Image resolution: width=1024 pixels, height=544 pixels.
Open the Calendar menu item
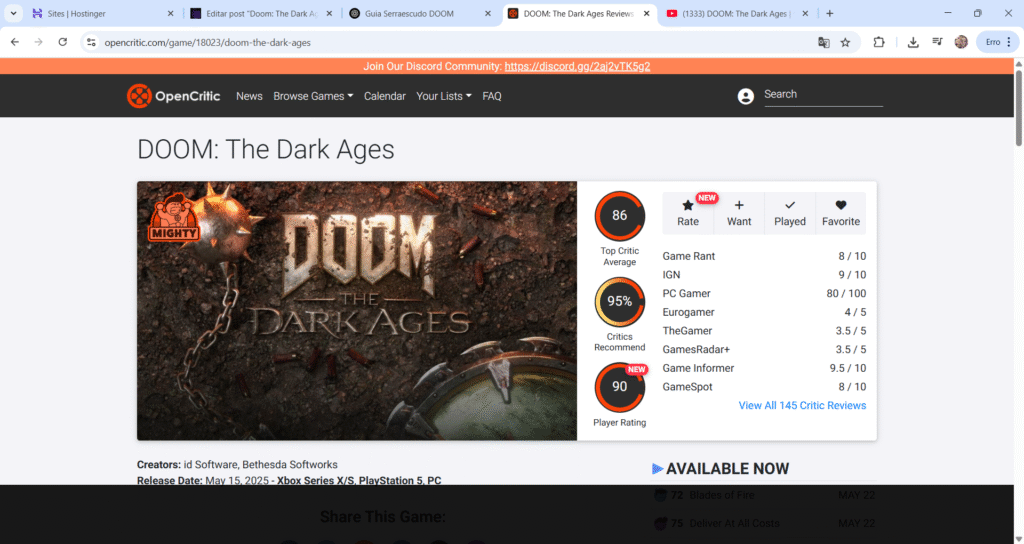click(384, 96)
